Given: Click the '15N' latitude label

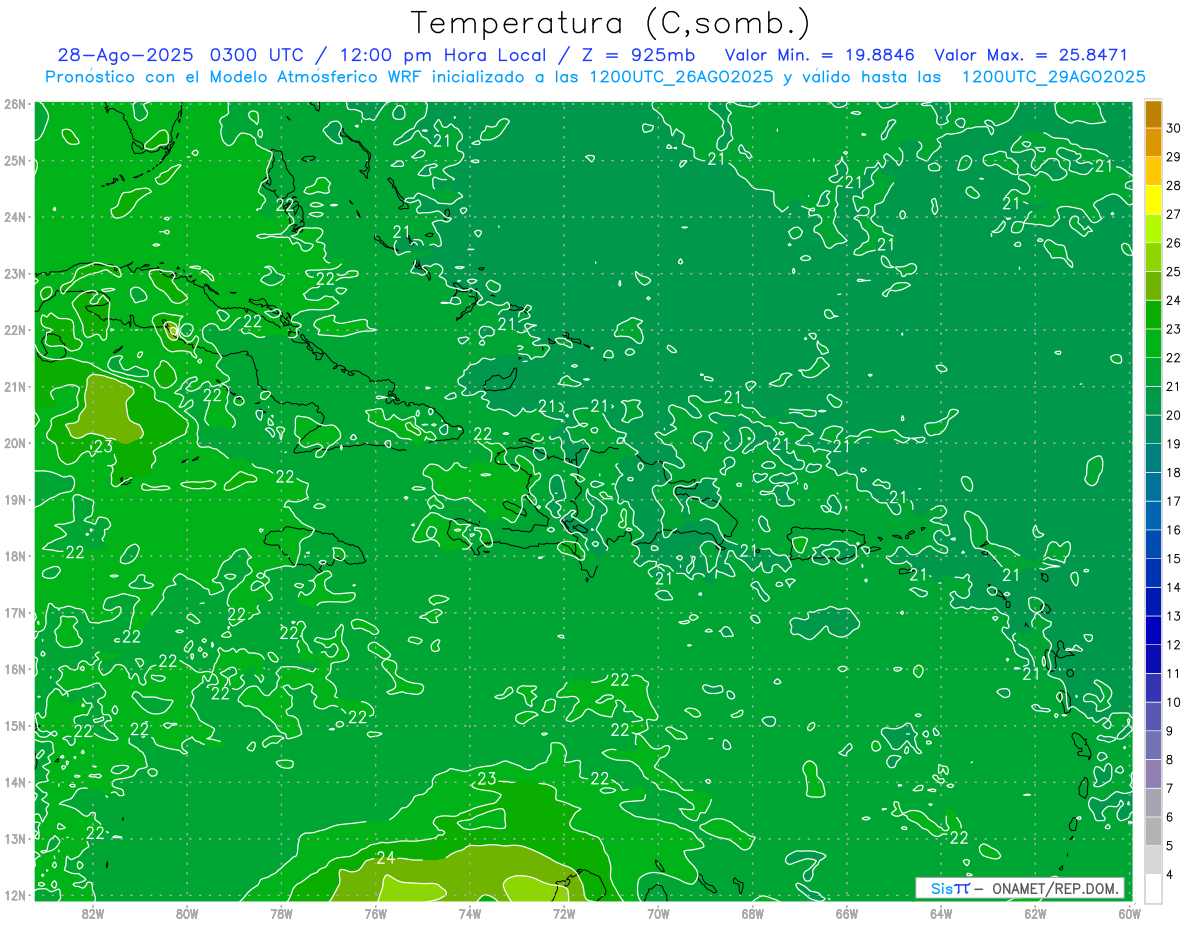Looking at the screenshot, I should coord(14,726).
